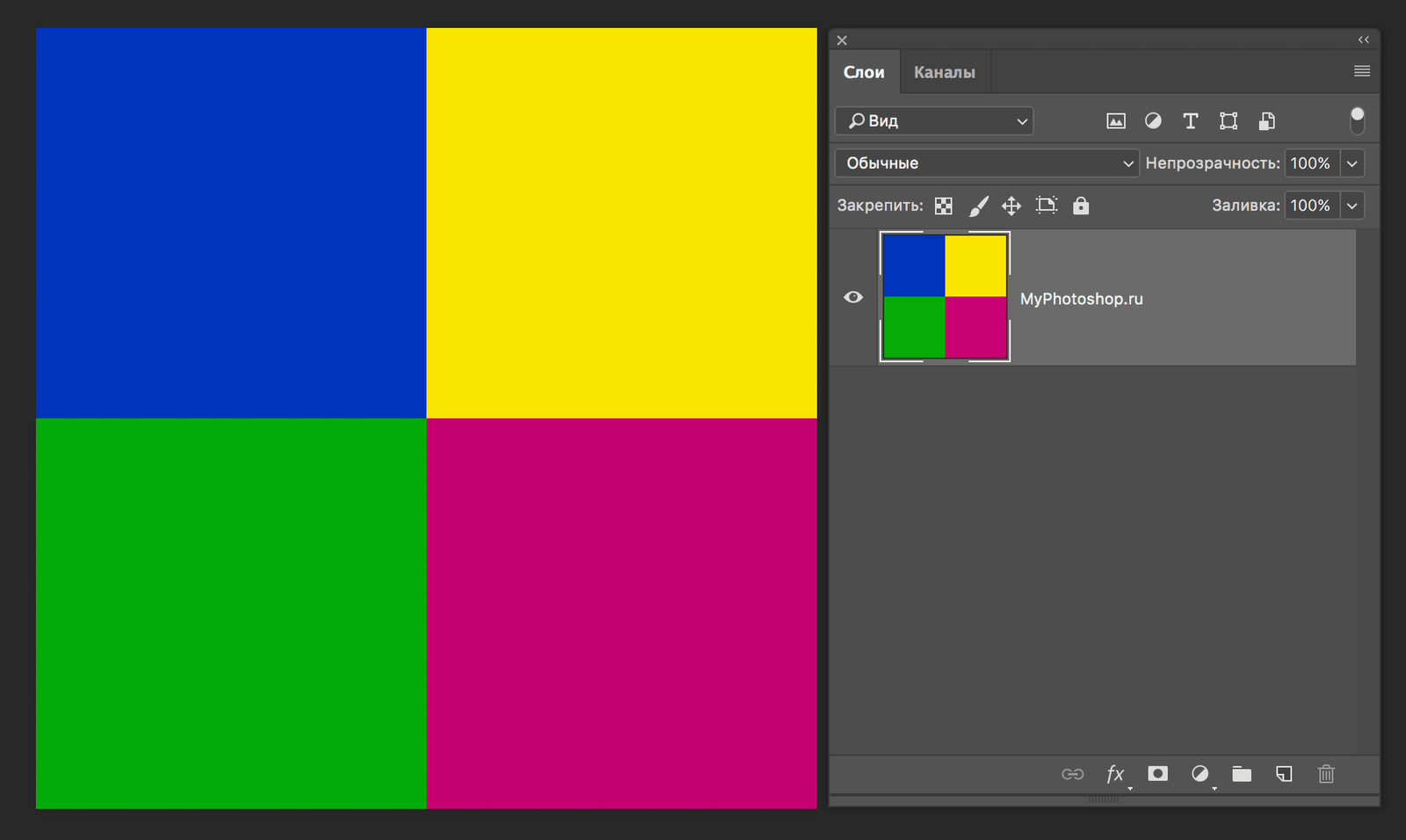Hide the MyPhotoshop.ru layer via its eye toggle
1406x840 pixels.
click(x=853, y=297)
